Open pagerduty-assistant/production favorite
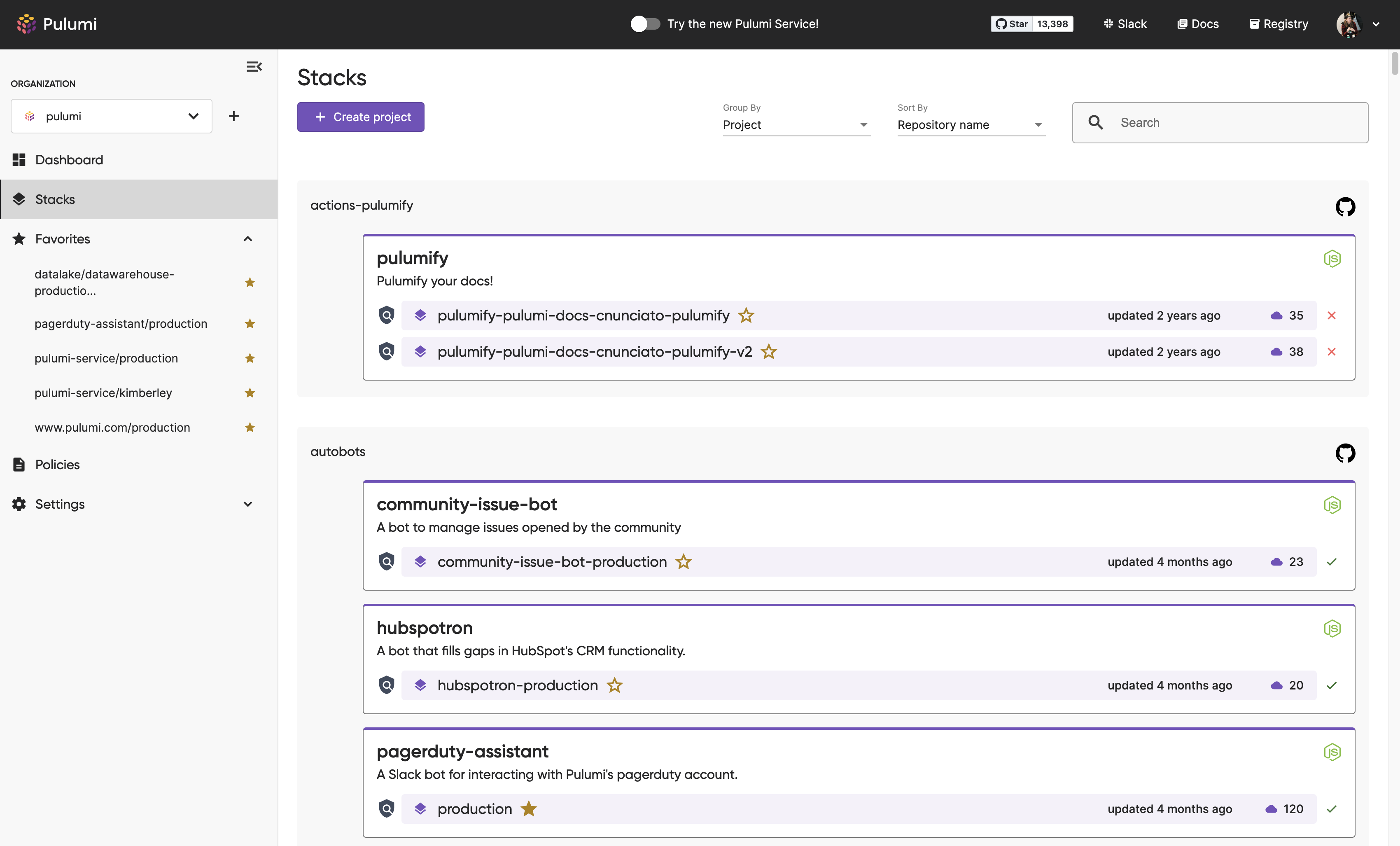1400x846 pixels. [x=121, y=323]
